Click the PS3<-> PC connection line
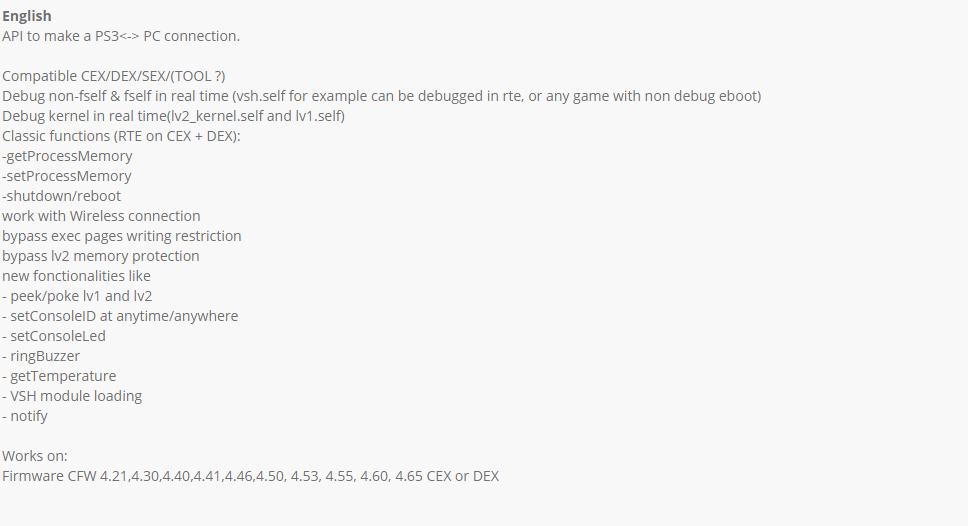The width and height of the screenshot is (968, 526). pos(121,36)
